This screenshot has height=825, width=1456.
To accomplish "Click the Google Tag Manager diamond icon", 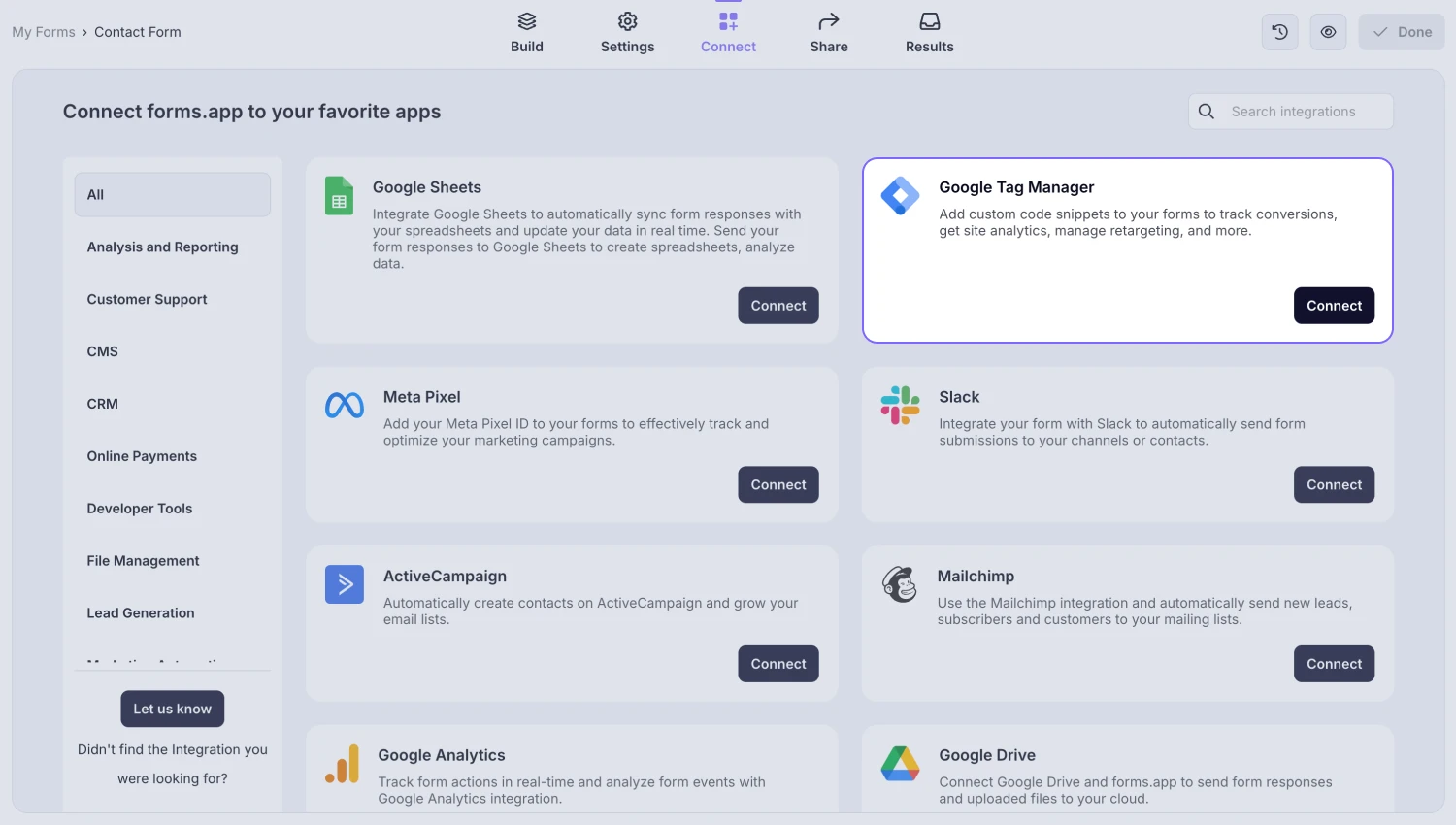I will (899, 195).
